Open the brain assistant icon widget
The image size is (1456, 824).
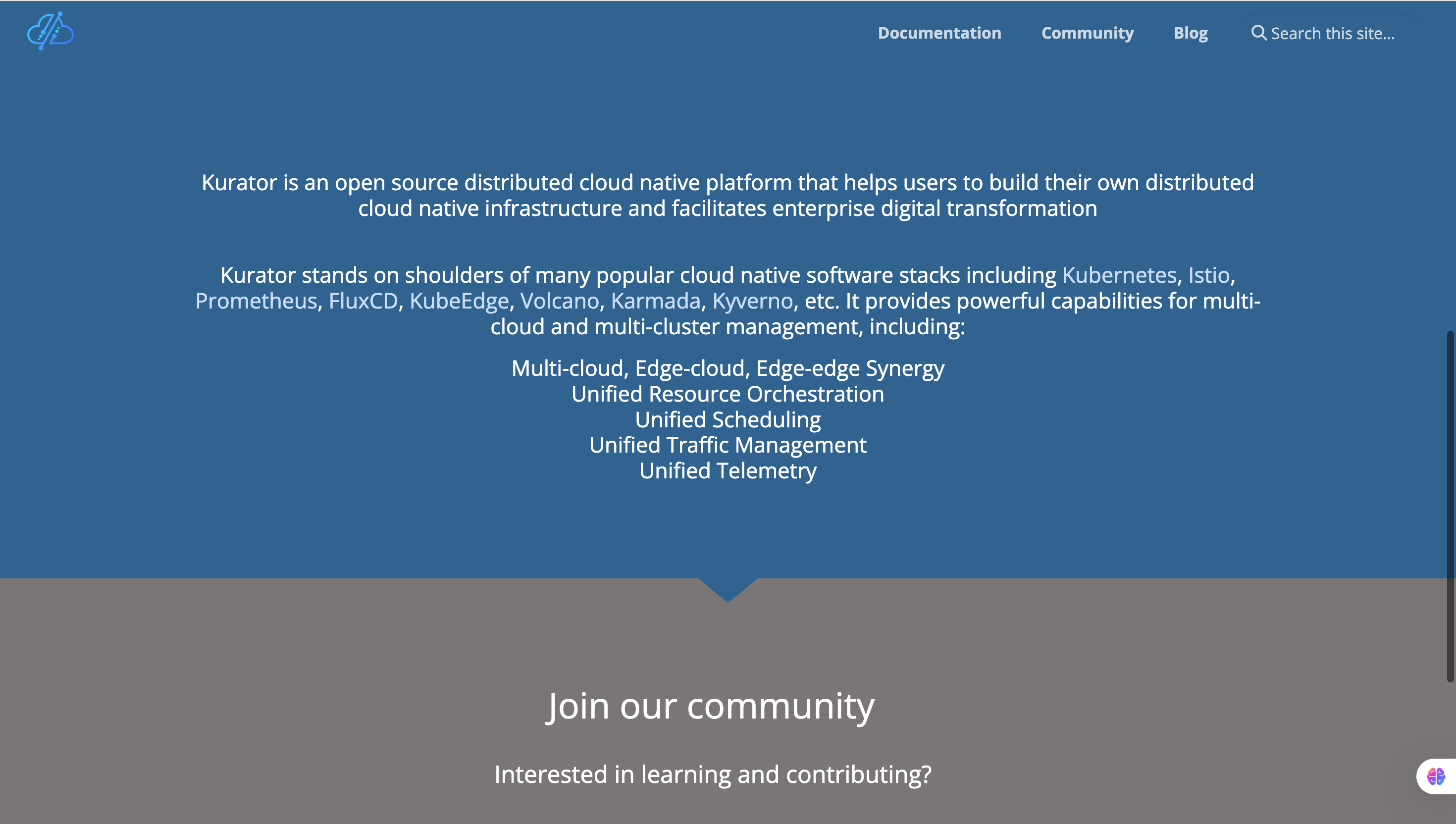point(1435,776)
